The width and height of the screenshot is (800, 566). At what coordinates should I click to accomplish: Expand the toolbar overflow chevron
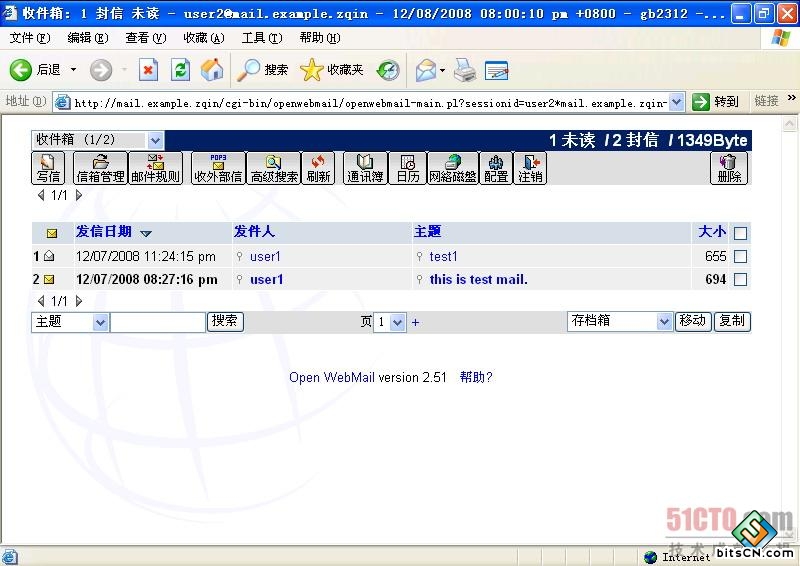tap(791, 97)
